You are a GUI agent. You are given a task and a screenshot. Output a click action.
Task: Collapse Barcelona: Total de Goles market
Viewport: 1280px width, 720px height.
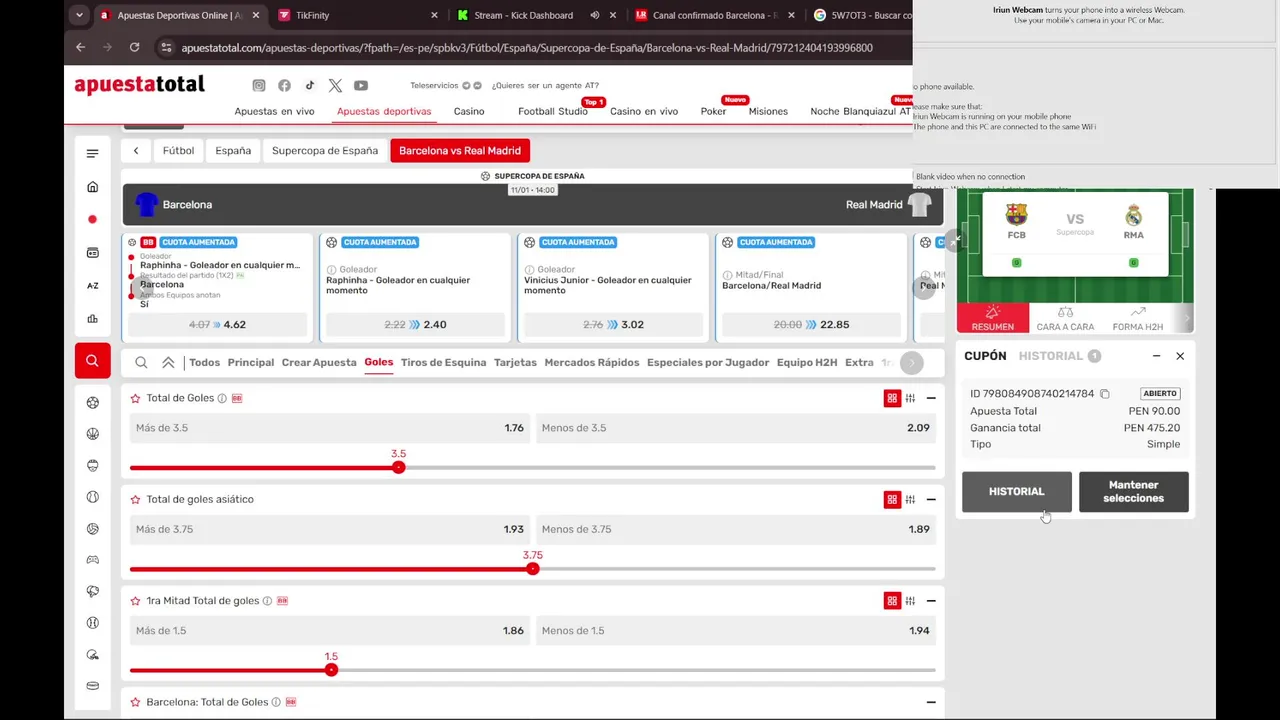931,702
